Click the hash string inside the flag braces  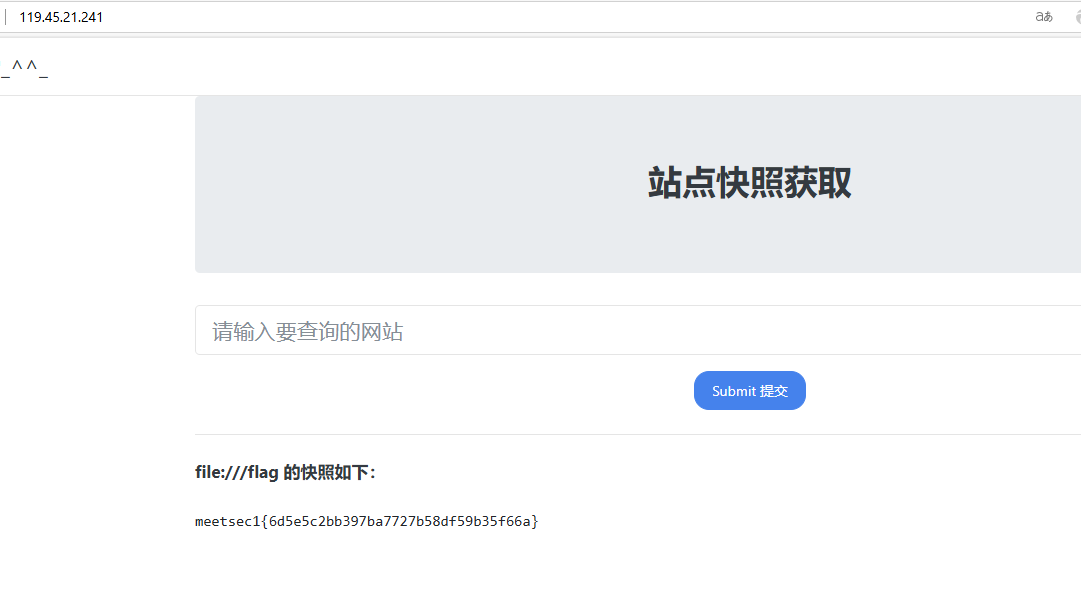pyautogui.click(x=403, y=521)
